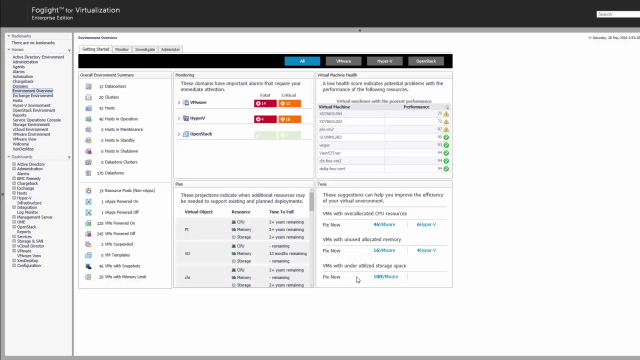This screenshot has width=640, height=360.
Task: Expand the OpenStack dashboard tree node
Action: pyautogui.click(x=14, y=227)
